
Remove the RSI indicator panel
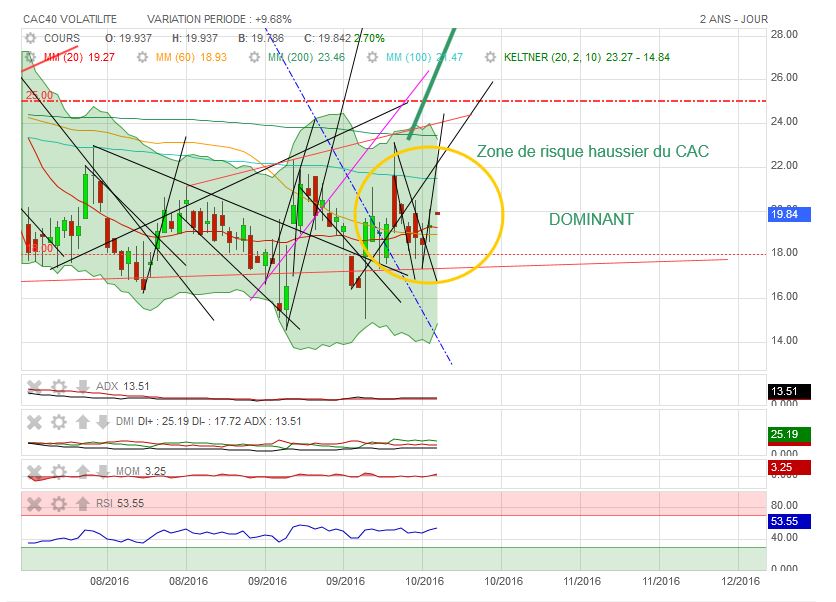click(35, 503)
